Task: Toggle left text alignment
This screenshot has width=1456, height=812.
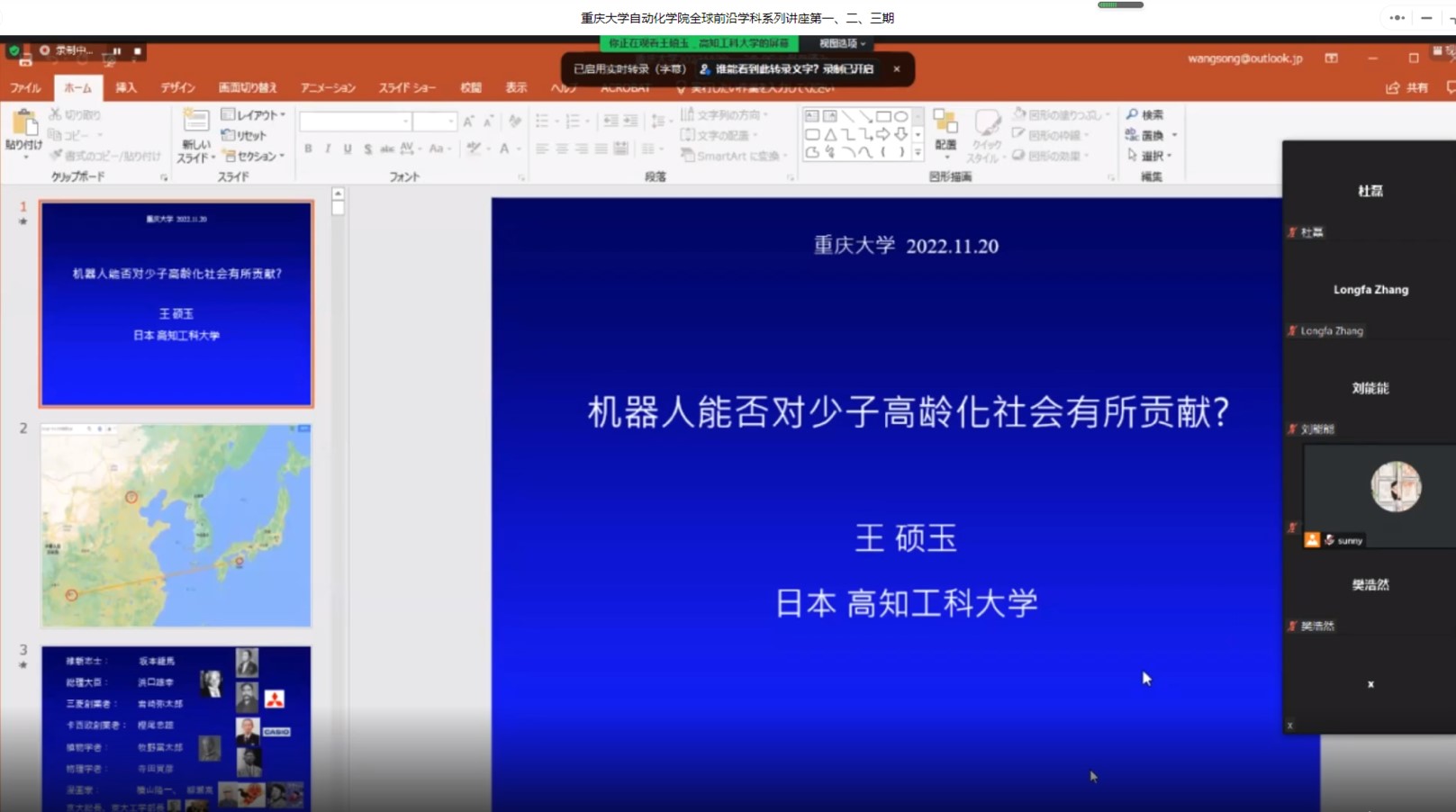Action: point(542,149)
